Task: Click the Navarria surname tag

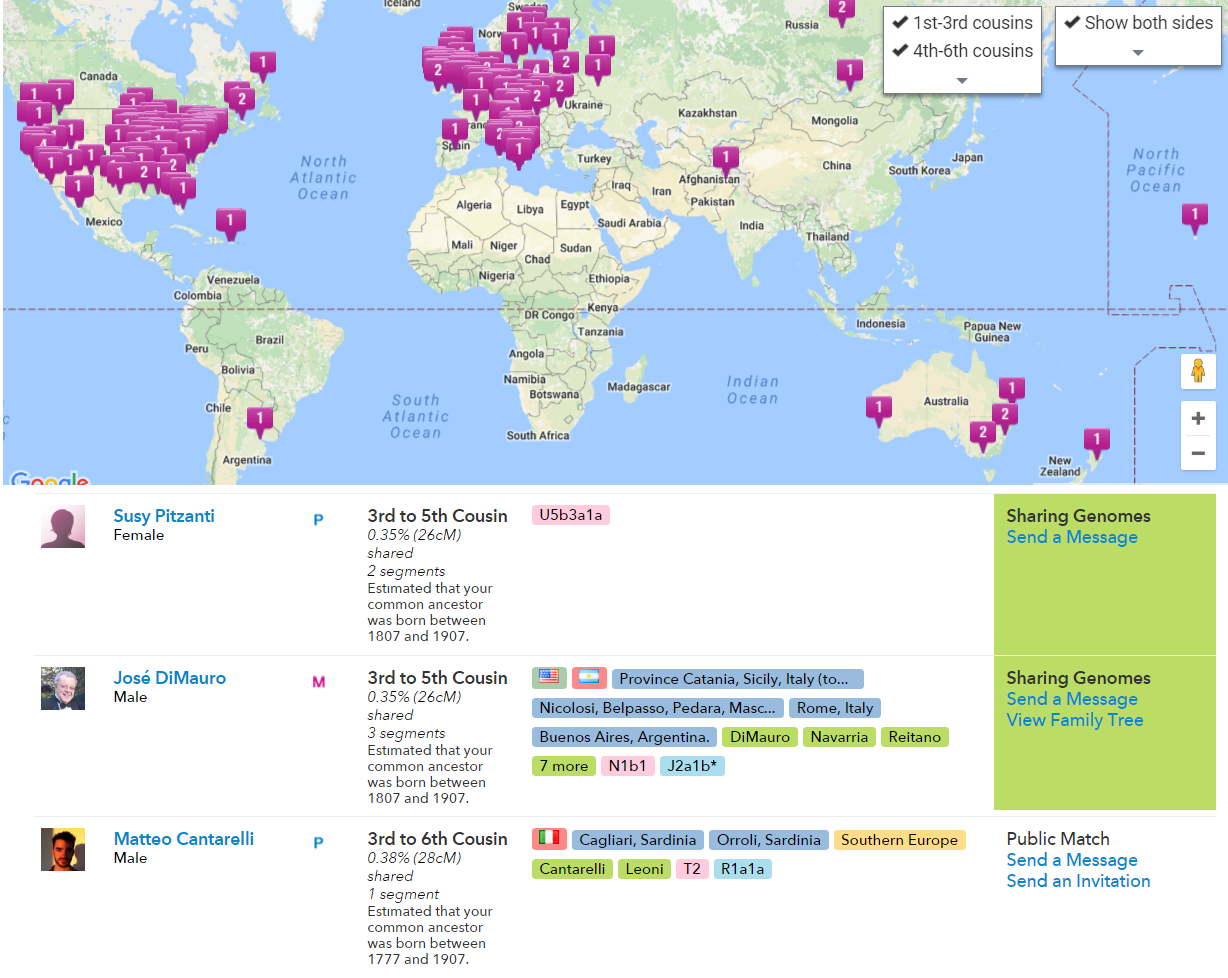Action: click(840, 737)
